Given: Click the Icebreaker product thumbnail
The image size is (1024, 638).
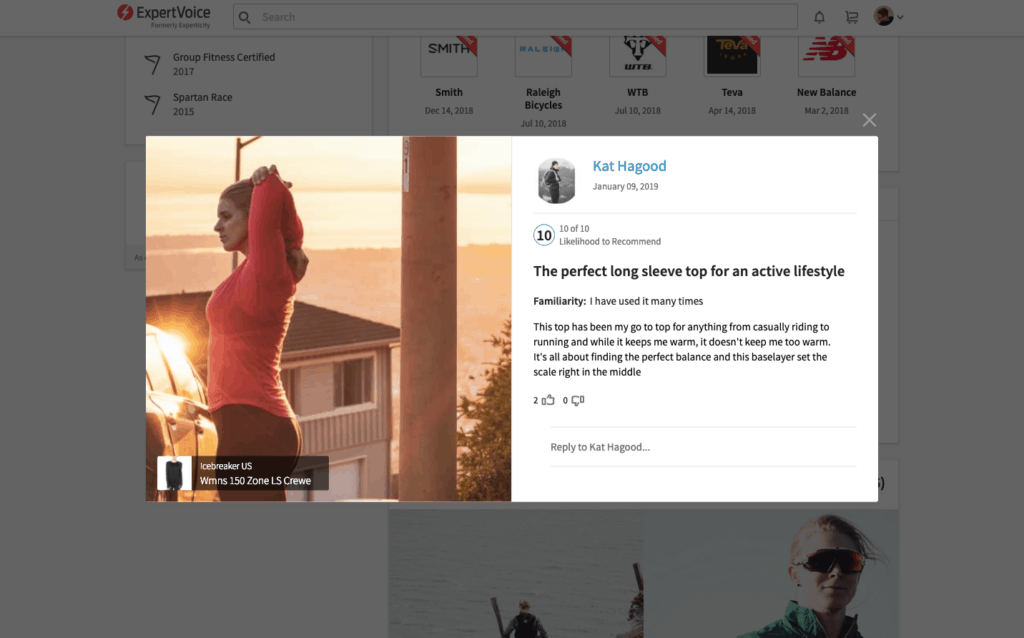Looking at the screenshot, I should (x=174, y=473).
